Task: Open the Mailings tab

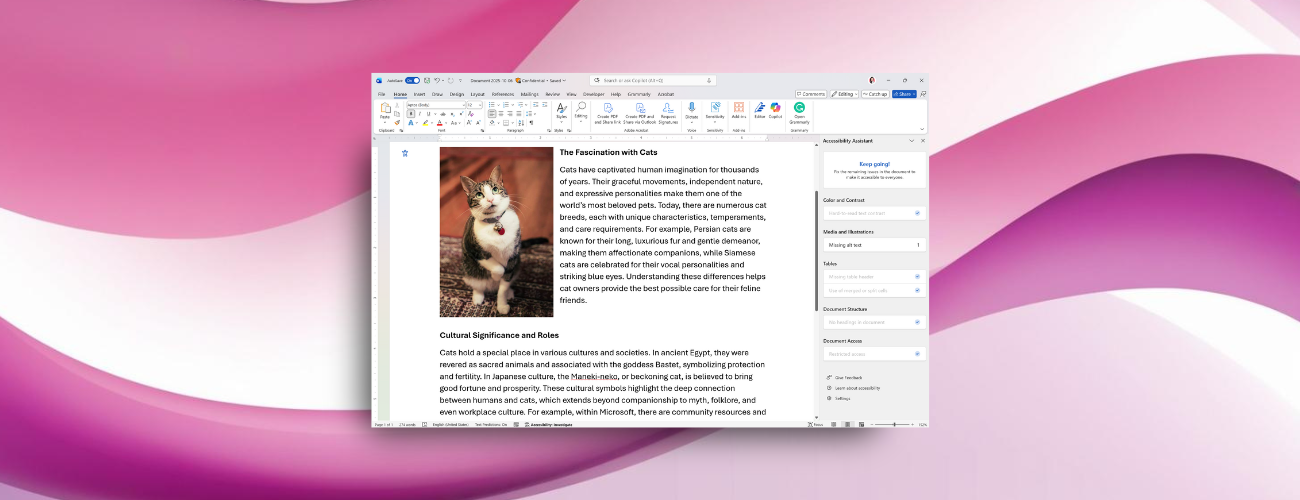Action: [530, 94]
